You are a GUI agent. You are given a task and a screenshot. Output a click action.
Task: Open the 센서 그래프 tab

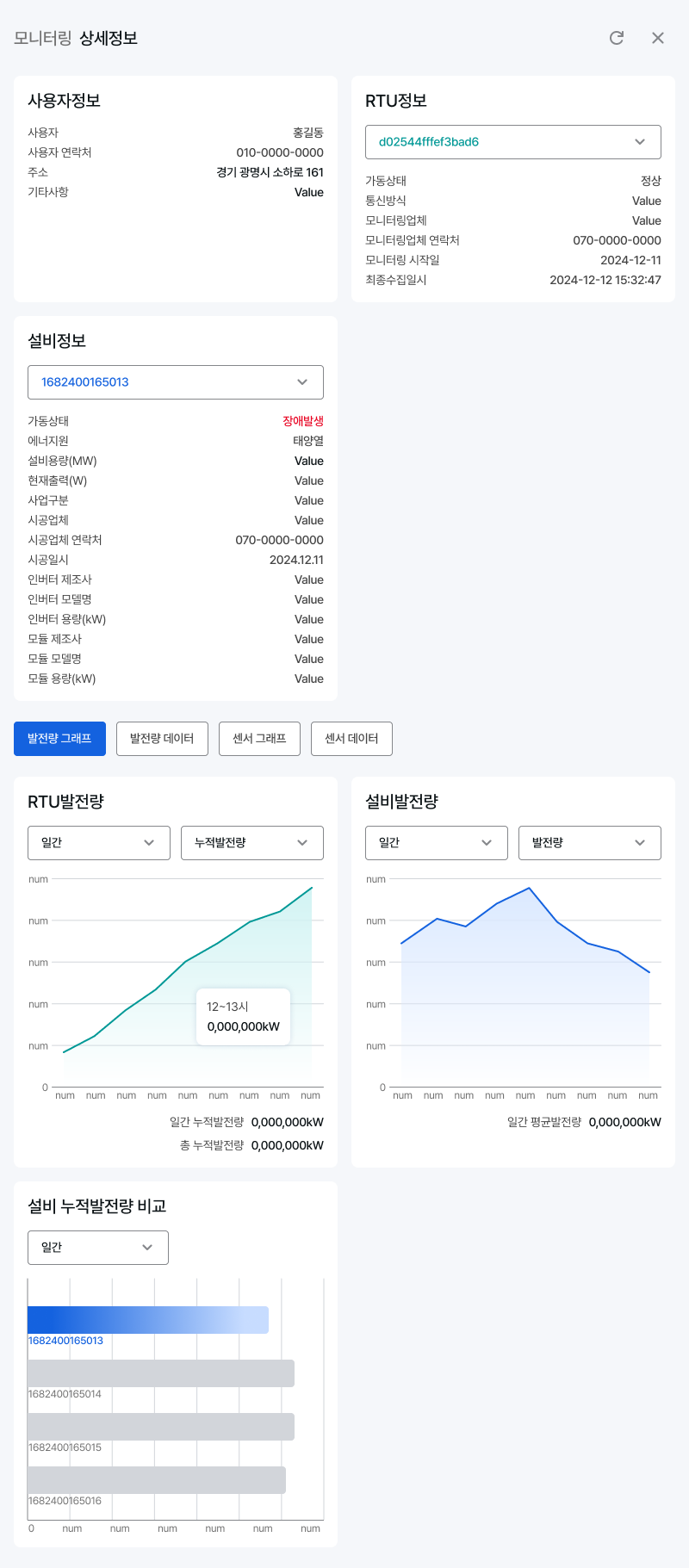[x=259, y=739]
